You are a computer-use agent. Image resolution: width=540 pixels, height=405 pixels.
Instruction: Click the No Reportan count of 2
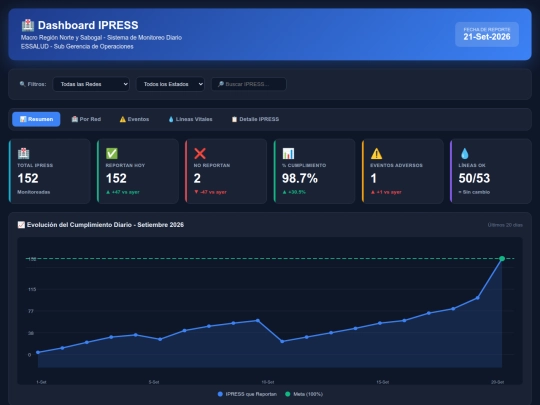tap(197, 178)
